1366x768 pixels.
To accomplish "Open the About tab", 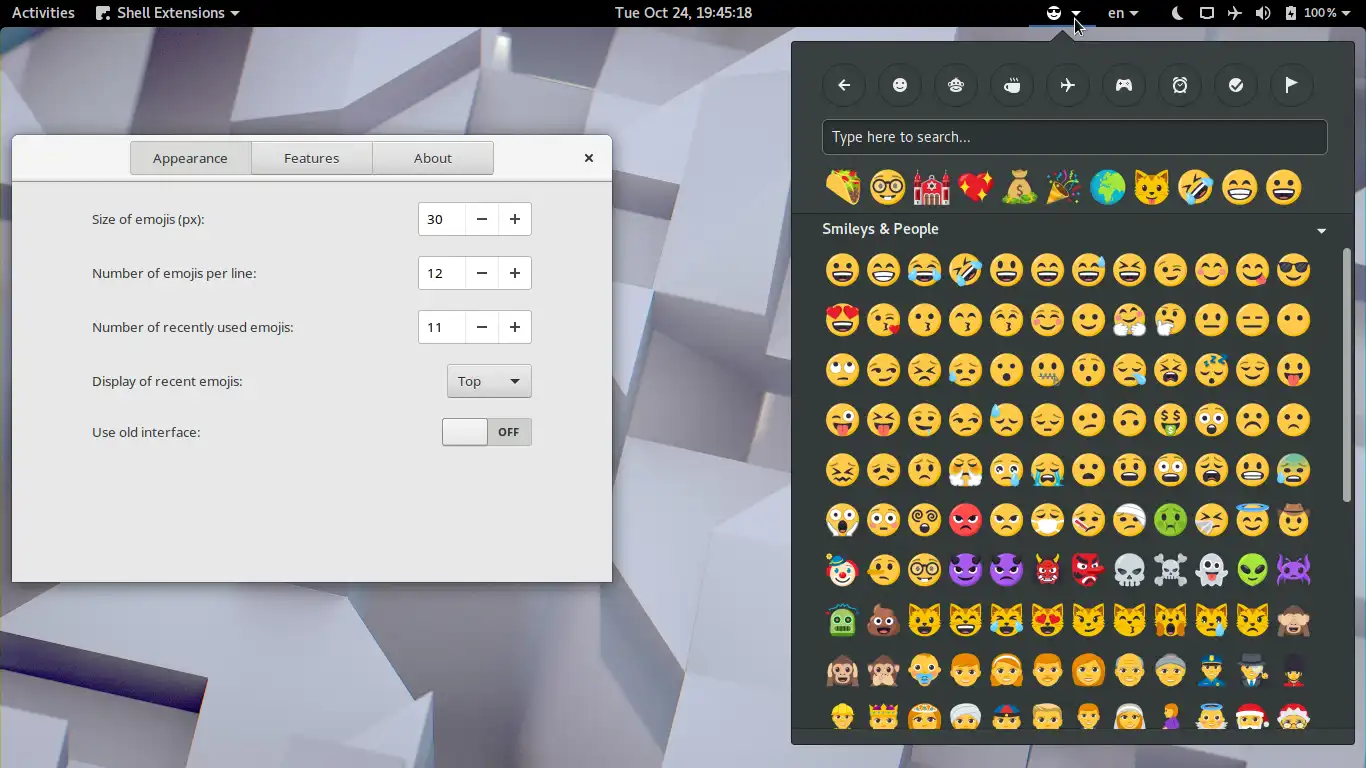I will [x=432, y=158].
